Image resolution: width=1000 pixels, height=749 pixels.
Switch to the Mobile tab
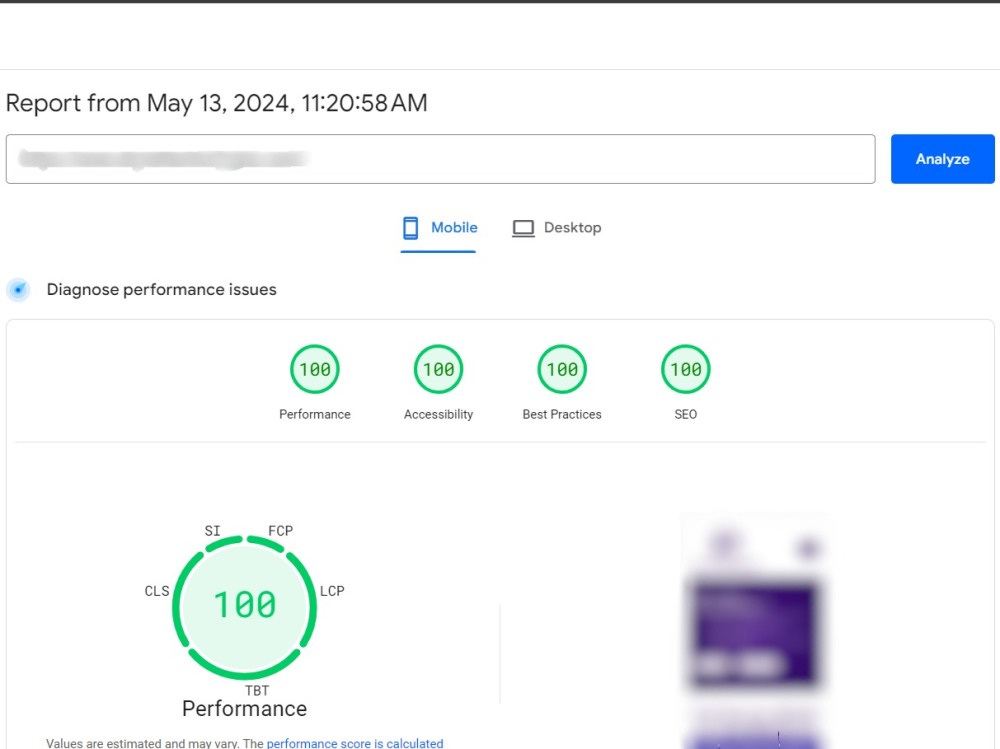click(439, 228)
